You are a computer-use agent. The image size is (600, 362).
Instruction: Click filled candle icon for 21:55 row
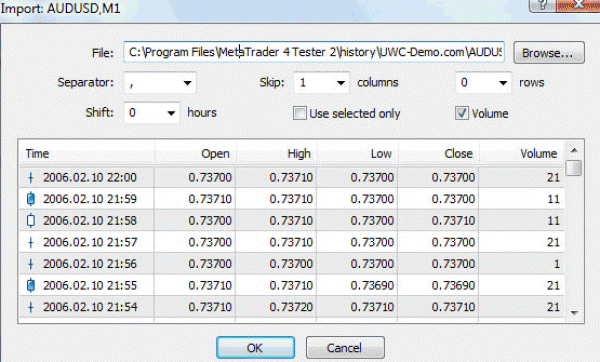[x=31, y=285]
